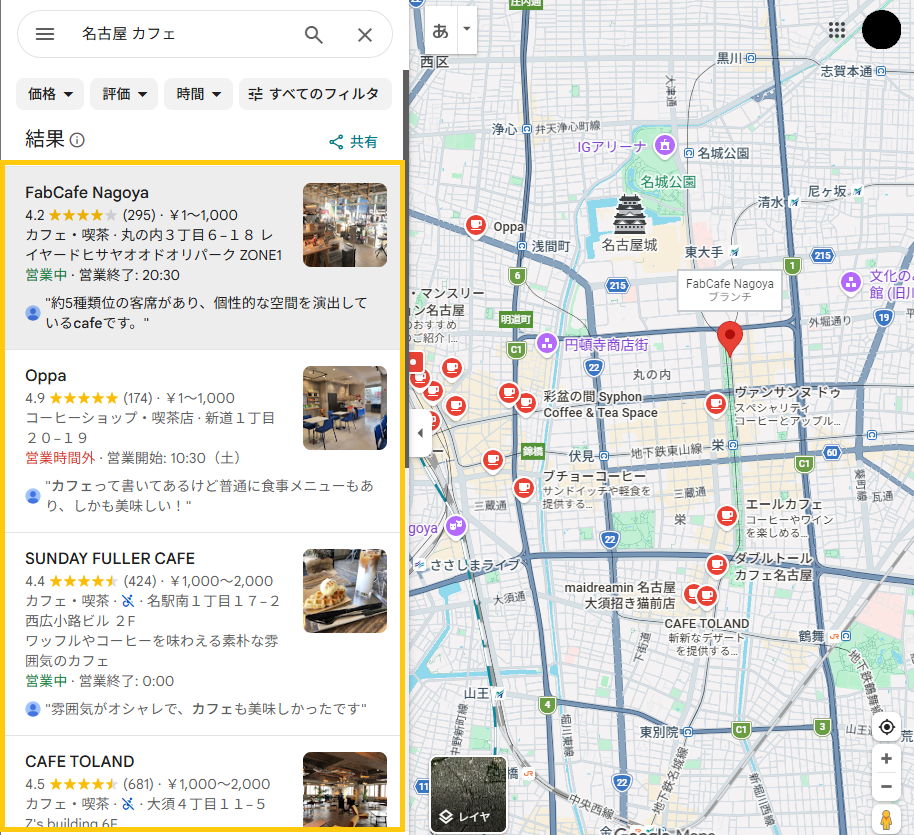Click the 共有 share link

click(x=353, y=142)
